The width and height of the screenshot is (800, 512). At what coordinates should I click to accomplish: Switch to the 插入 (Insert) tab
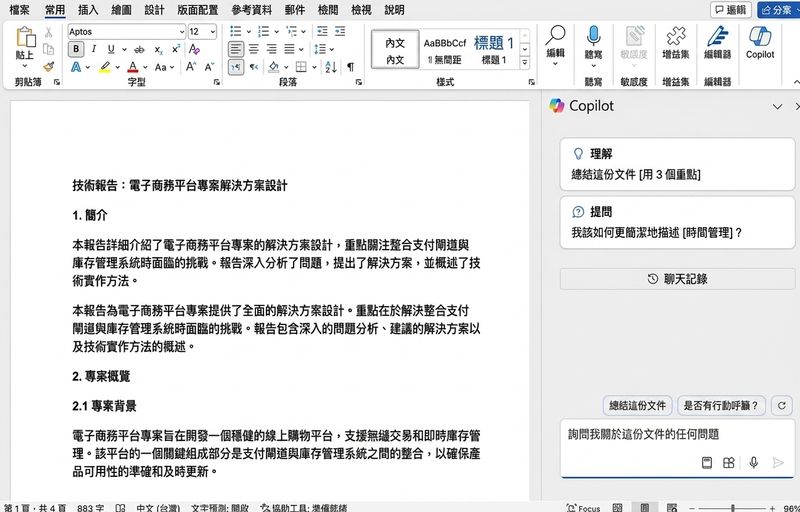[x=88, y=10]
